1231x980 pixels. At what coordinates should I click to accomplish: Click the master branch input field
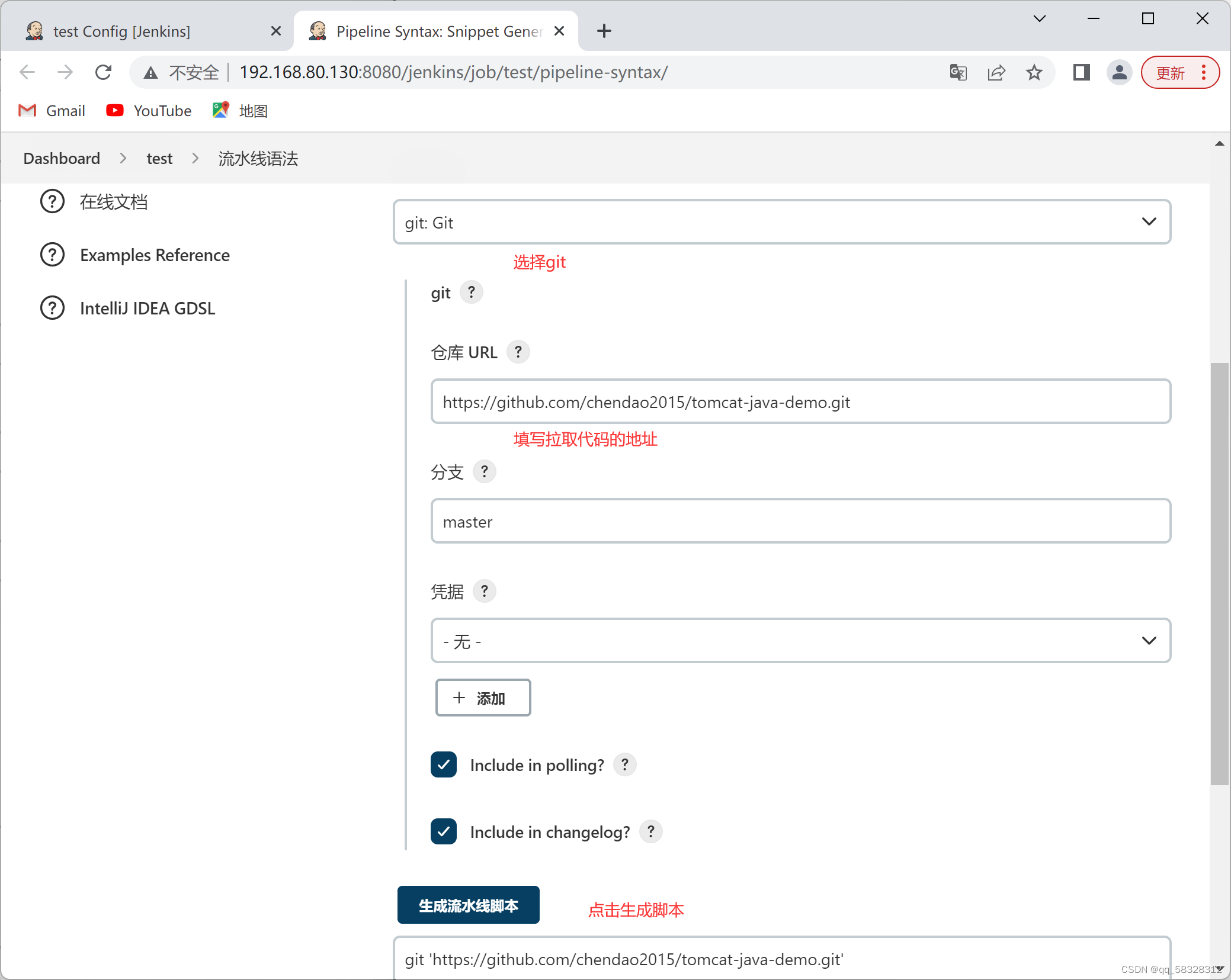pos(800,521)
